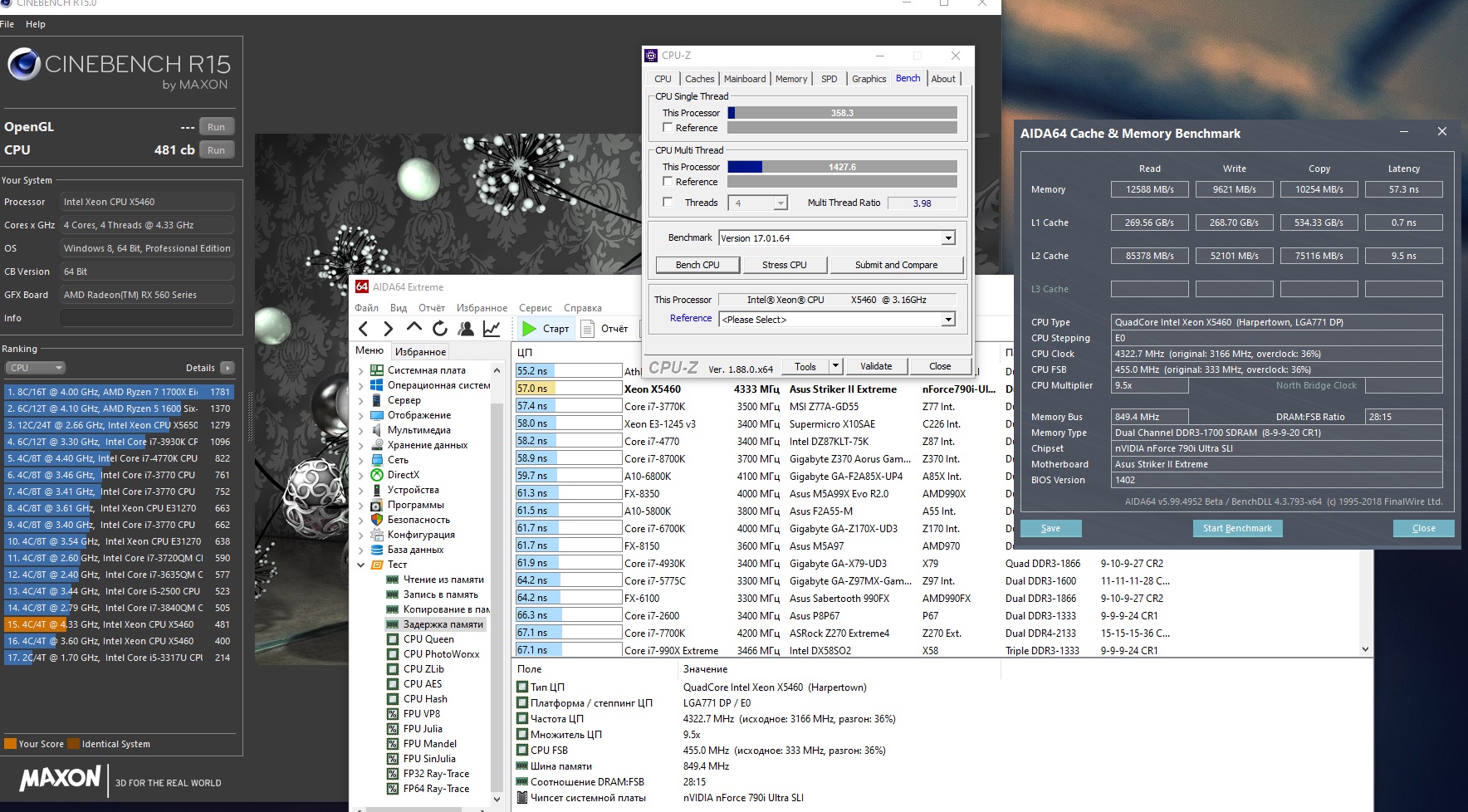This screenshot has width=1468, height=812.
Task: Select the Мультимедиа speaker icon
Action: pyautogui.click(x=377, y=430)
